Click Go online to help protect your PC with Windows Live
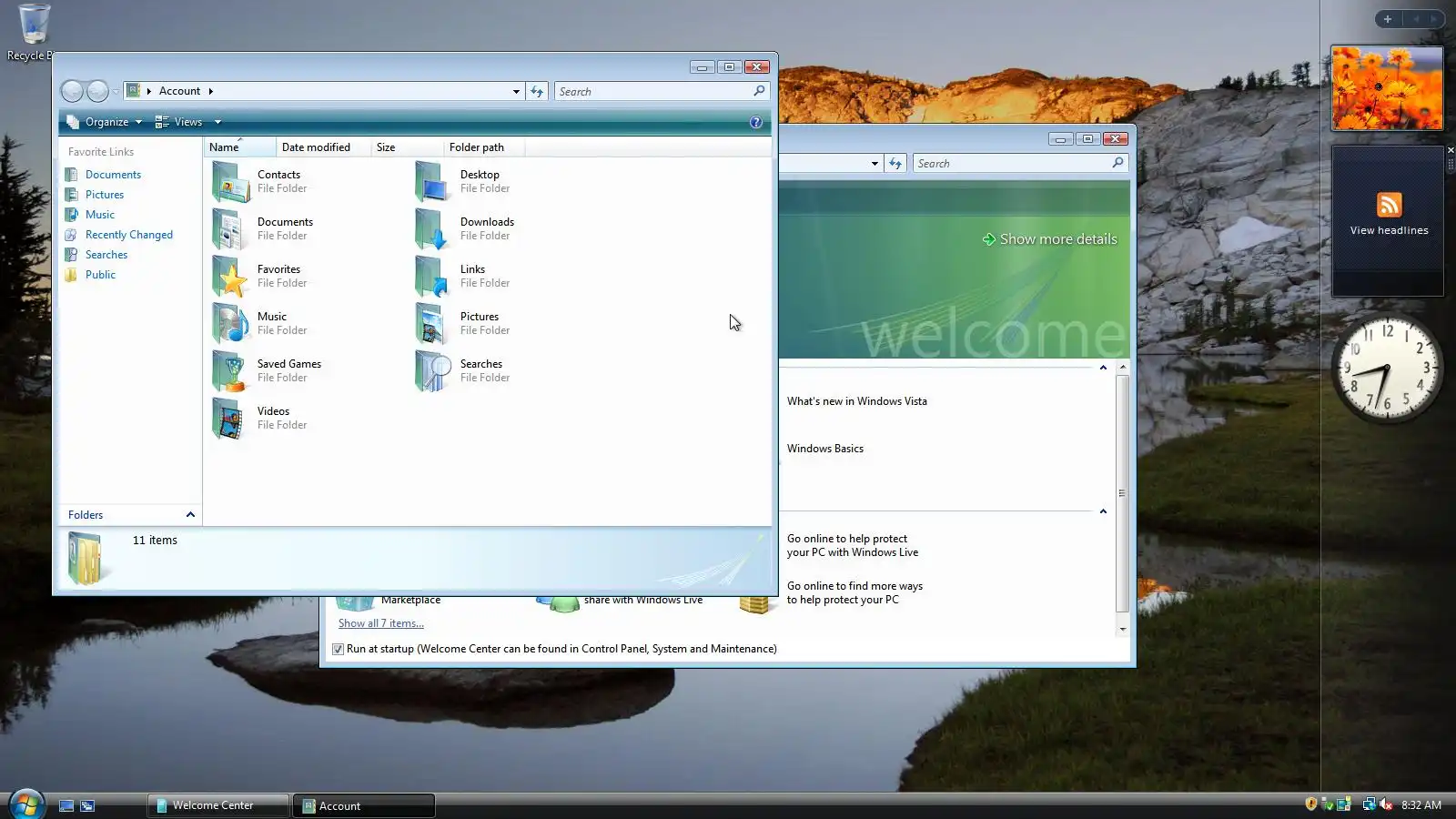The image size is (1456, 819). [x=853, y=545]
